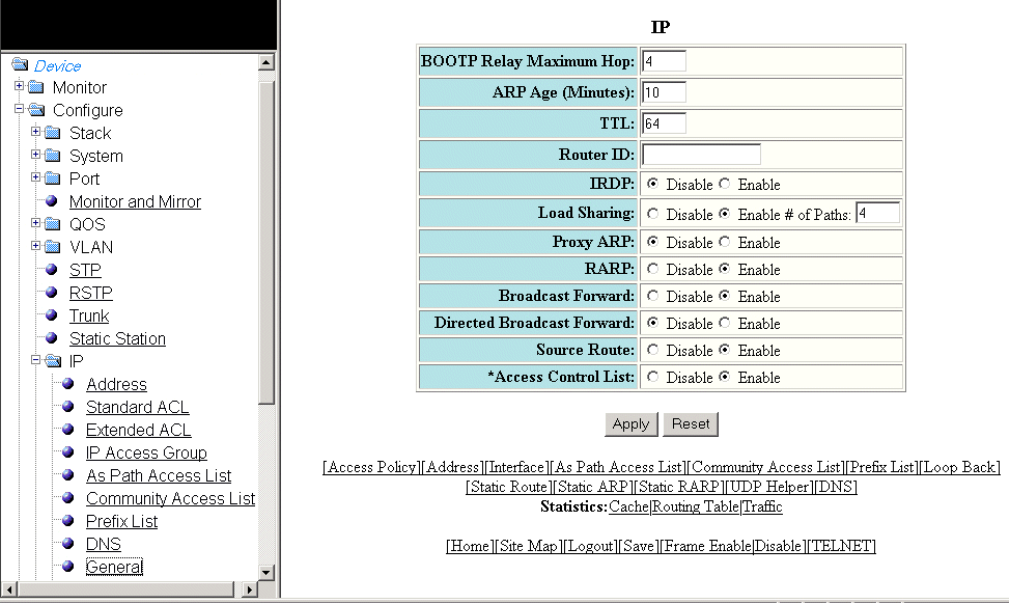The width and height of the screenshot is (1009, 603).
Task: Expand the Port tree node
Action: [x=36, y=177]
